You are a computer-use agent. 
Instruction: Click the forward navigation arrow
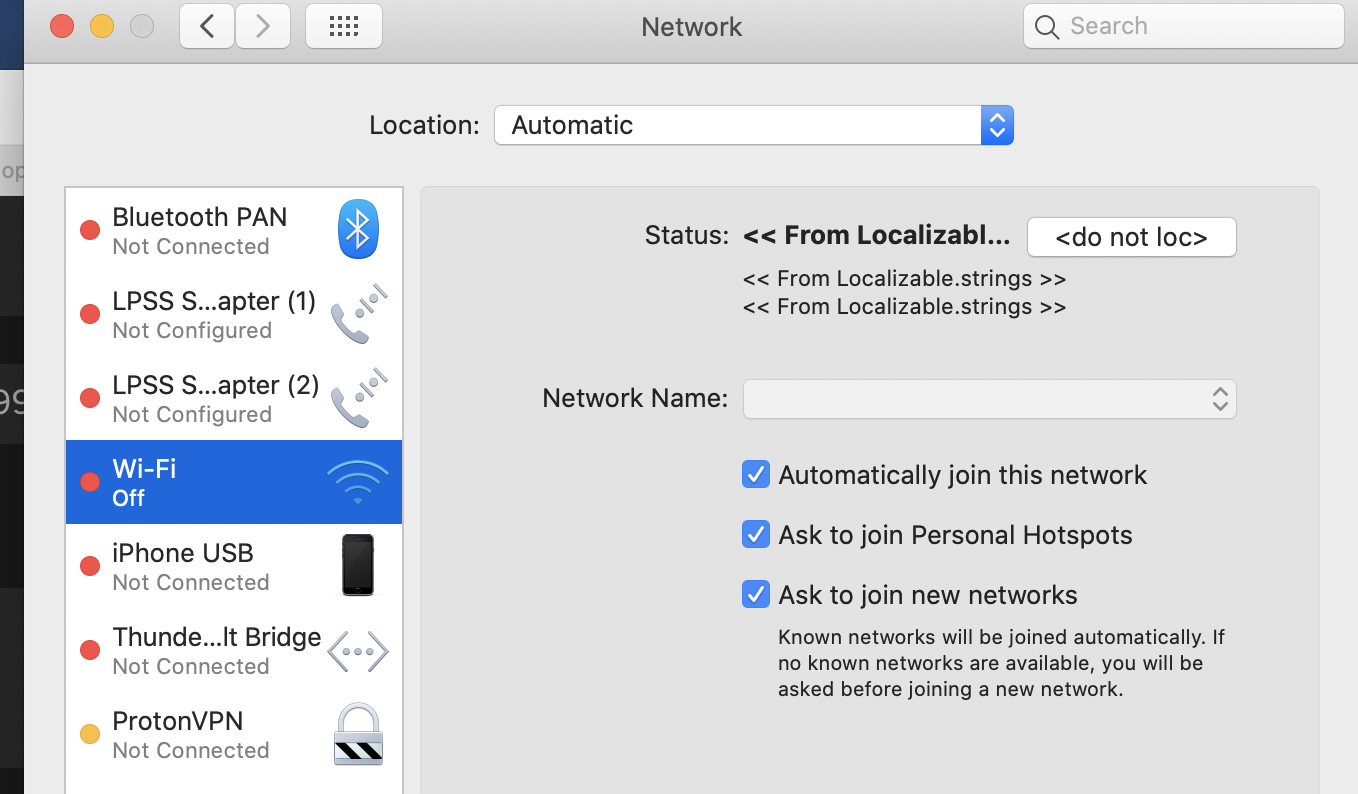click(262, 26)
